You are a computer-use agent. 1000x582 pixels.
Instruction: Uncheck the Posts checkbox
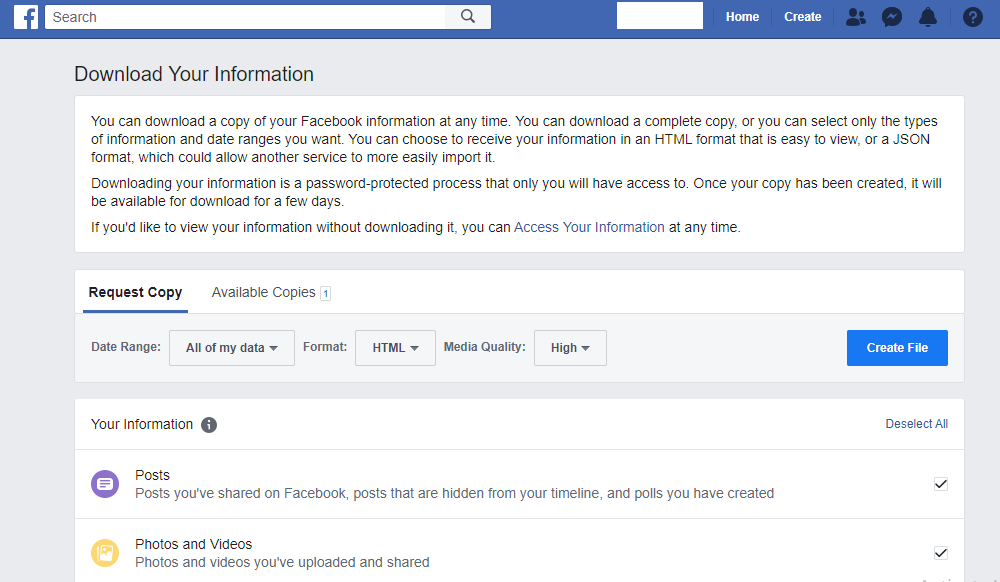click(941, 484)
